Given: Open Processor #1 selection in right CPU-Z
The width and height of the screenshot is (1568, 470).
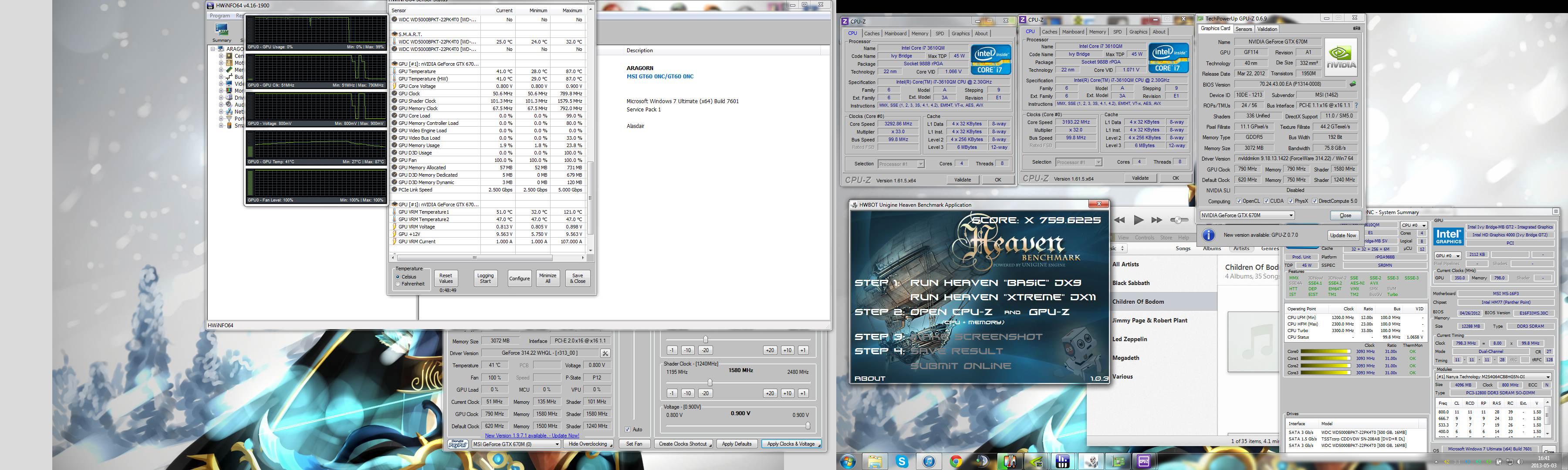Looking at the screenshot, I should click(1078, 162).
